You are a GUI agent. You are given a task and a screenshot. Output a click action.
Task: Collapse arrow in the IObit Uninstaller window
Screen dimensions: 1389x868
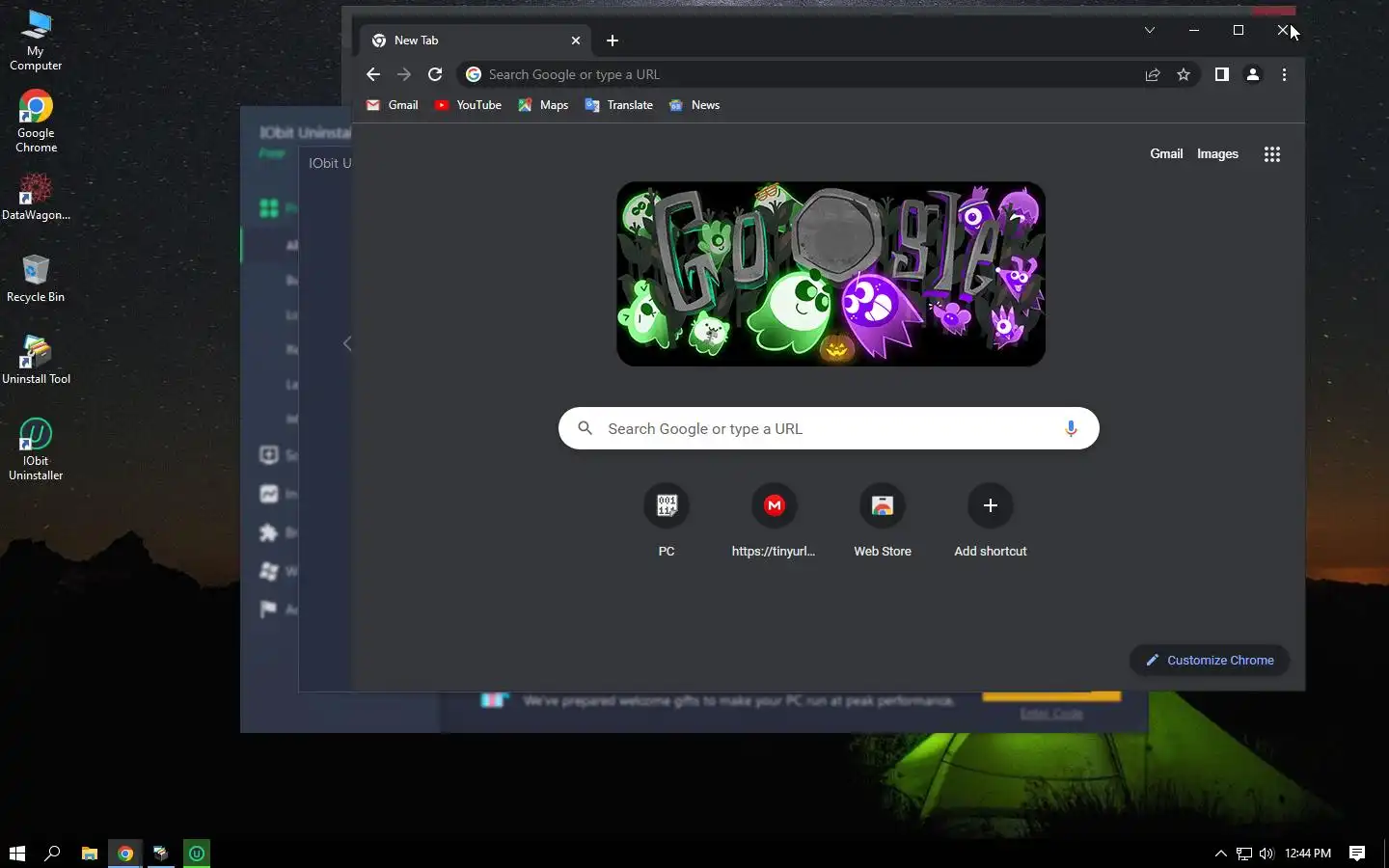coord(347,343)
